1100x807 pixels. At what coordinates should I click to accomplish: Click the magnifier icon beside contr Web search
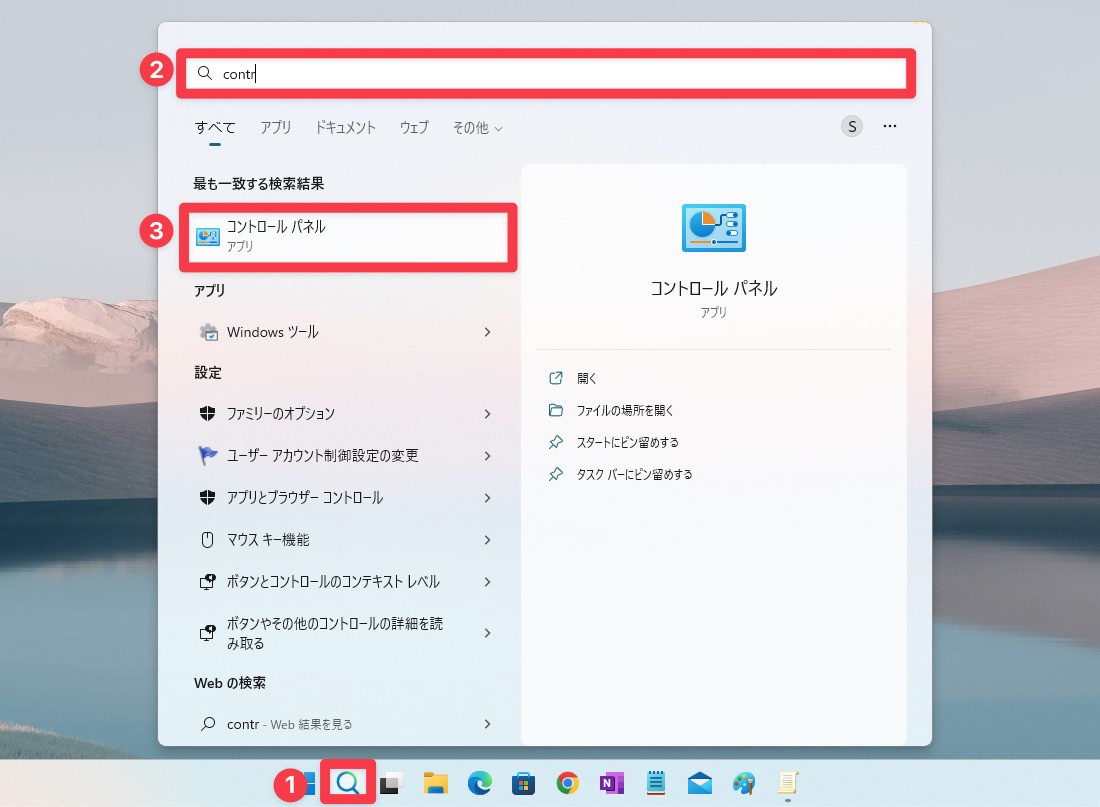click(208, 723)
